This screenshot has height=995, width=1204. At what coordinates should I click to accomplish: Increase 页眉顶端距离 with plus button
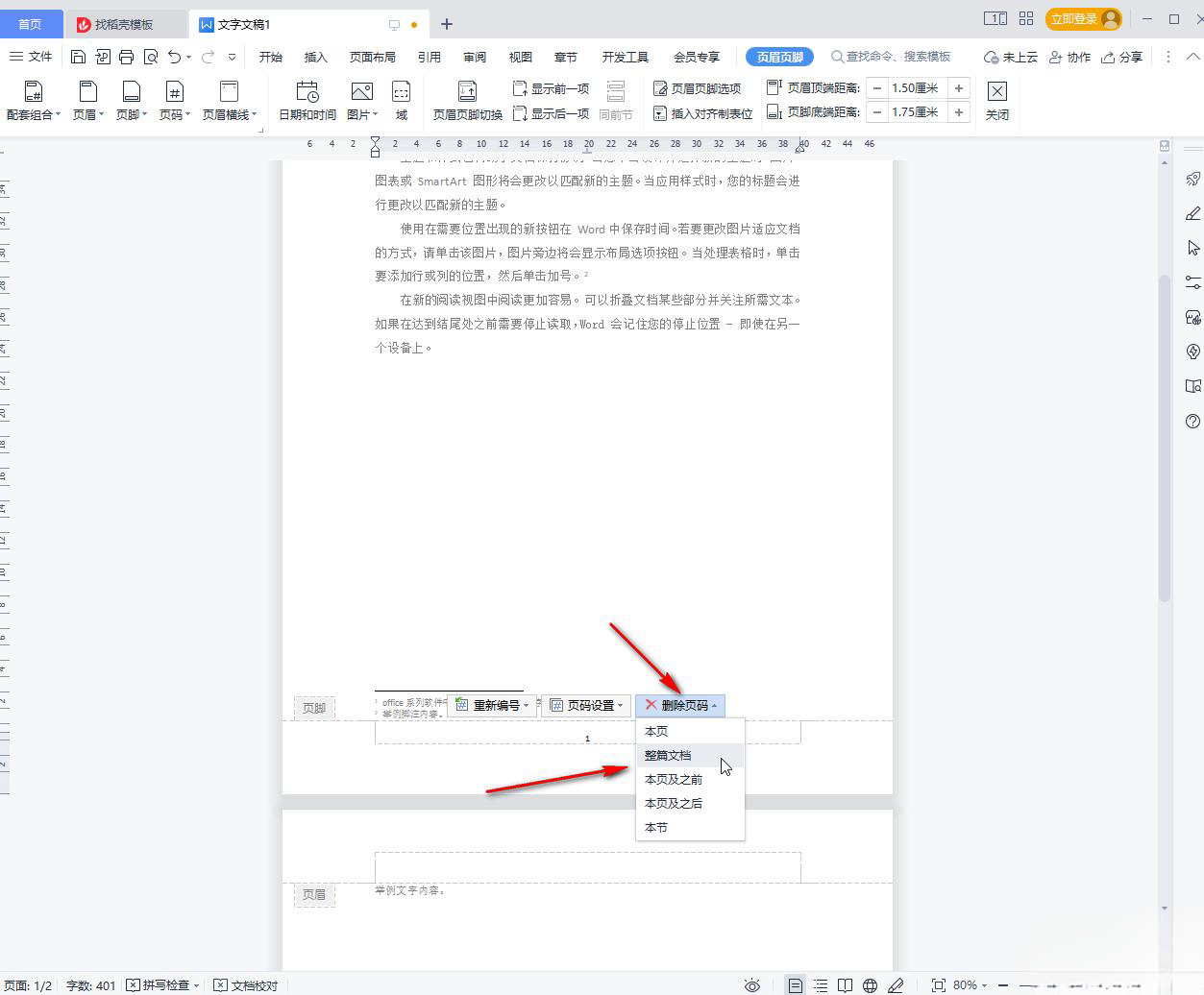click(958, 88)
